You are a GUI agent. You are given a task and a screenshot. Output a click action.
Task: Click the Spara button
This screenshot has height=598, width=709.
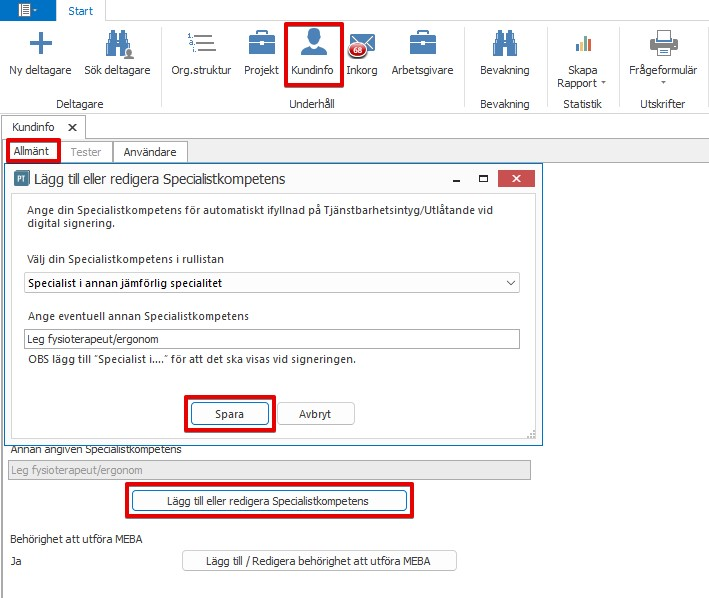tap(230, 414)
